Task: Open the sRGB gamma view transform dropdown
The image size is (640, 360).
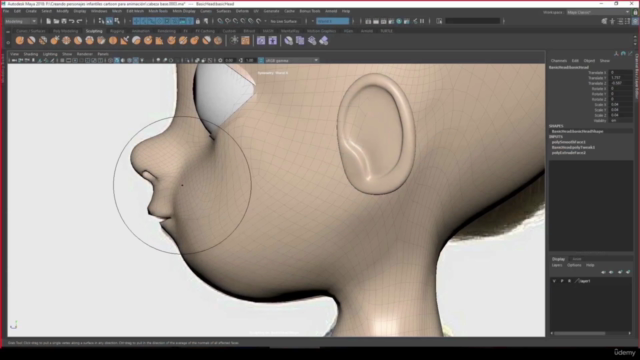Action: point(291,60)
